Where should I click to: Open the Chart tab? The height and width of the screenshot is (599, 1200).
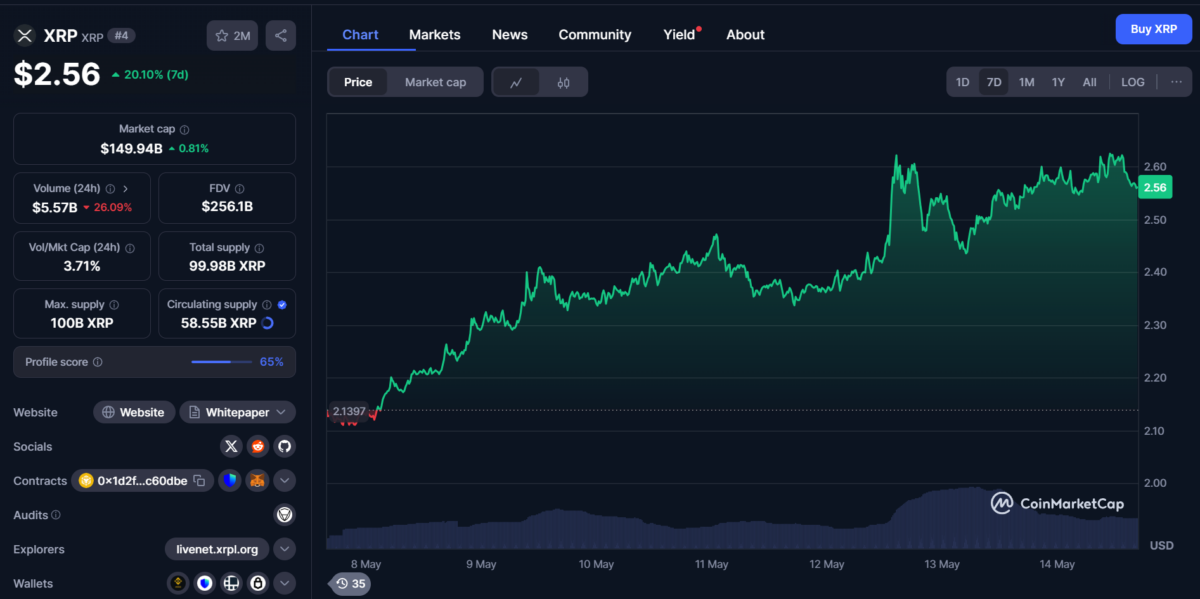[x=360, y=34]
